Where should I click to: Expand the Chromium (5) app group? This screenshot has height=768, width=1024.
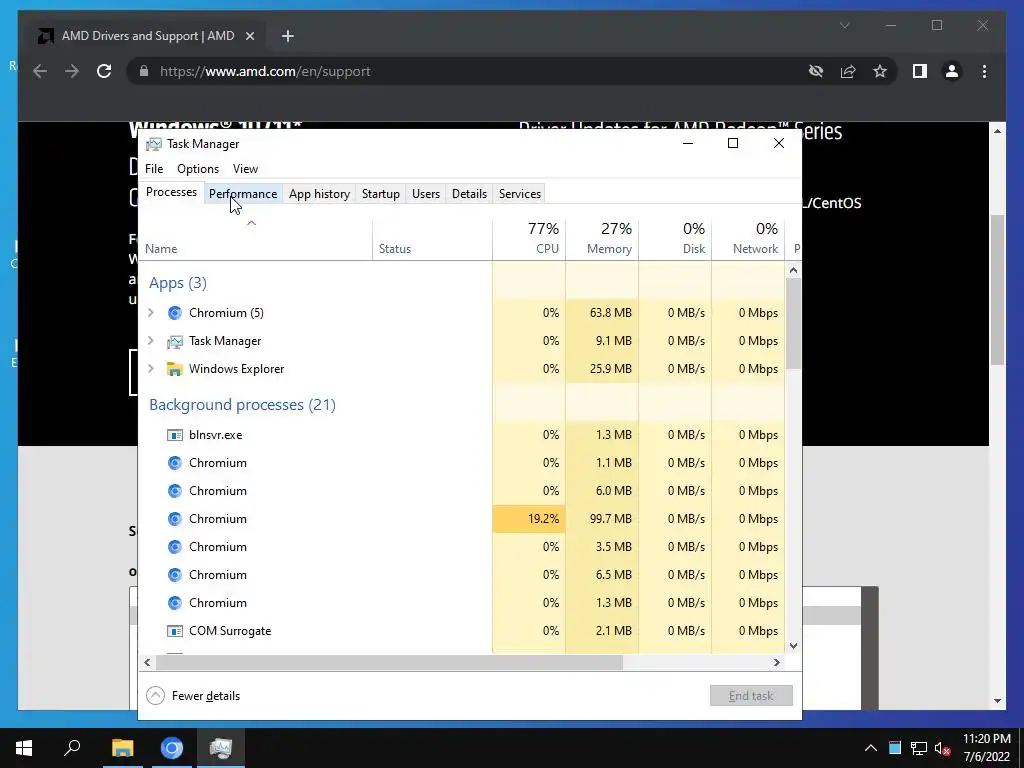(151, 313)
